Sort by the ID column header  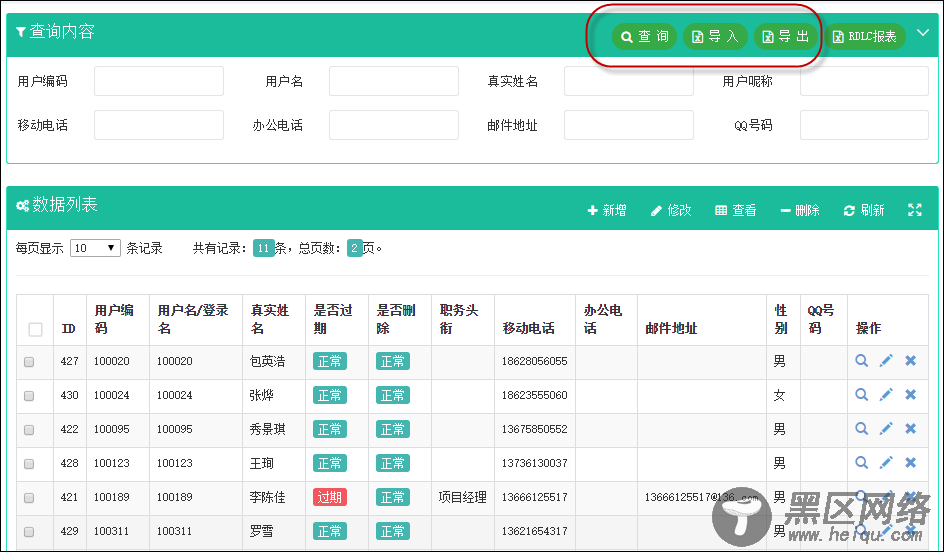point(68,329)
